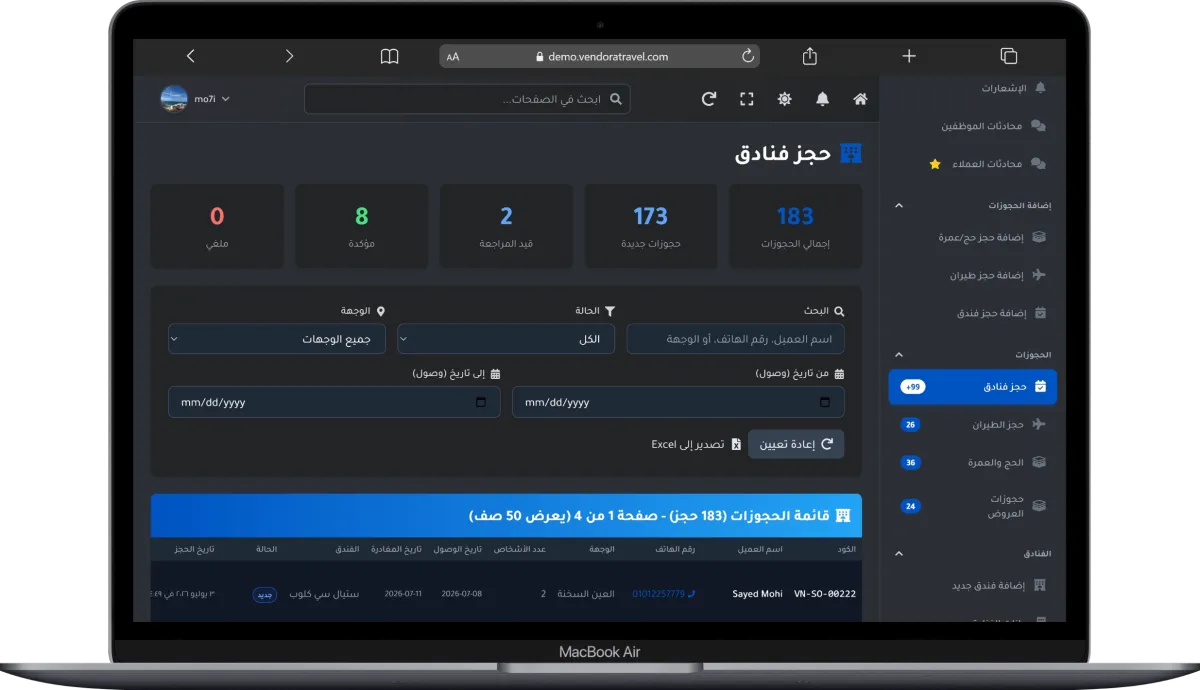Click the address bar demo.vendoratravel.com

click(x=600, y=57)
